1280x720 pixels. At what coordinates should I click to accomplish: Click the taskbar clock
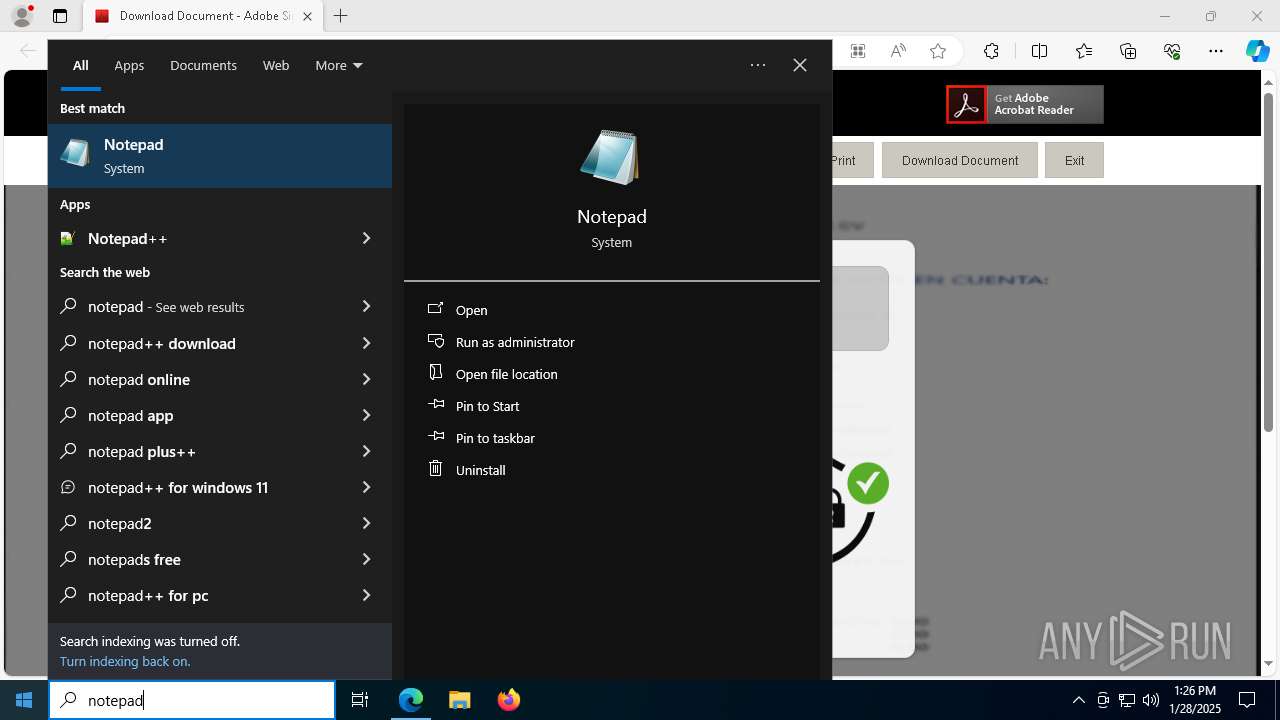1195,700
